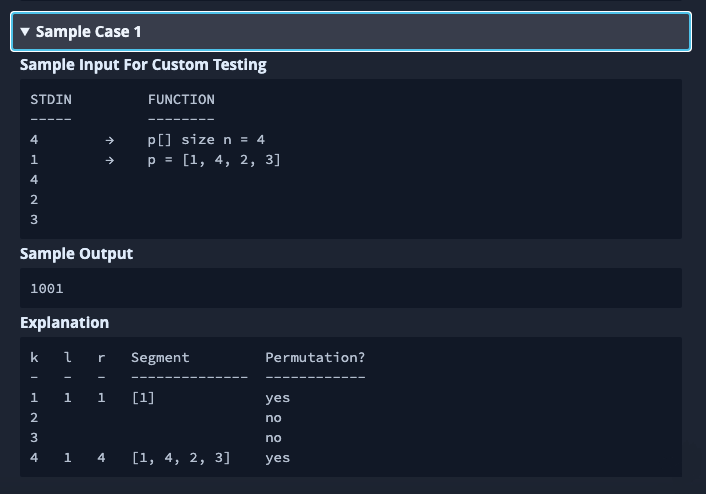Click the text 'p[] size n = 4'
The image size is (706, 494).
[206, 140]
